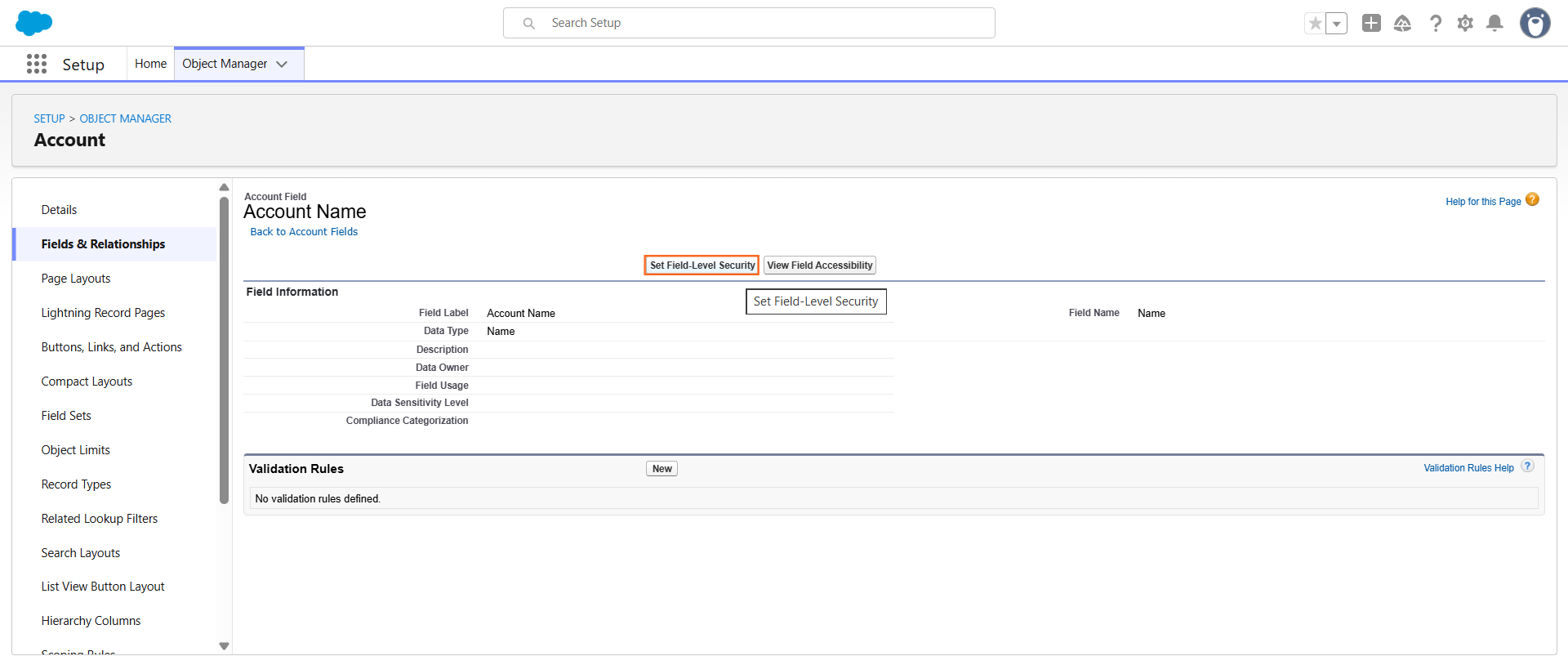Click the Field Name value Name
The image size is (1568, 665).
click(1151, 314)
